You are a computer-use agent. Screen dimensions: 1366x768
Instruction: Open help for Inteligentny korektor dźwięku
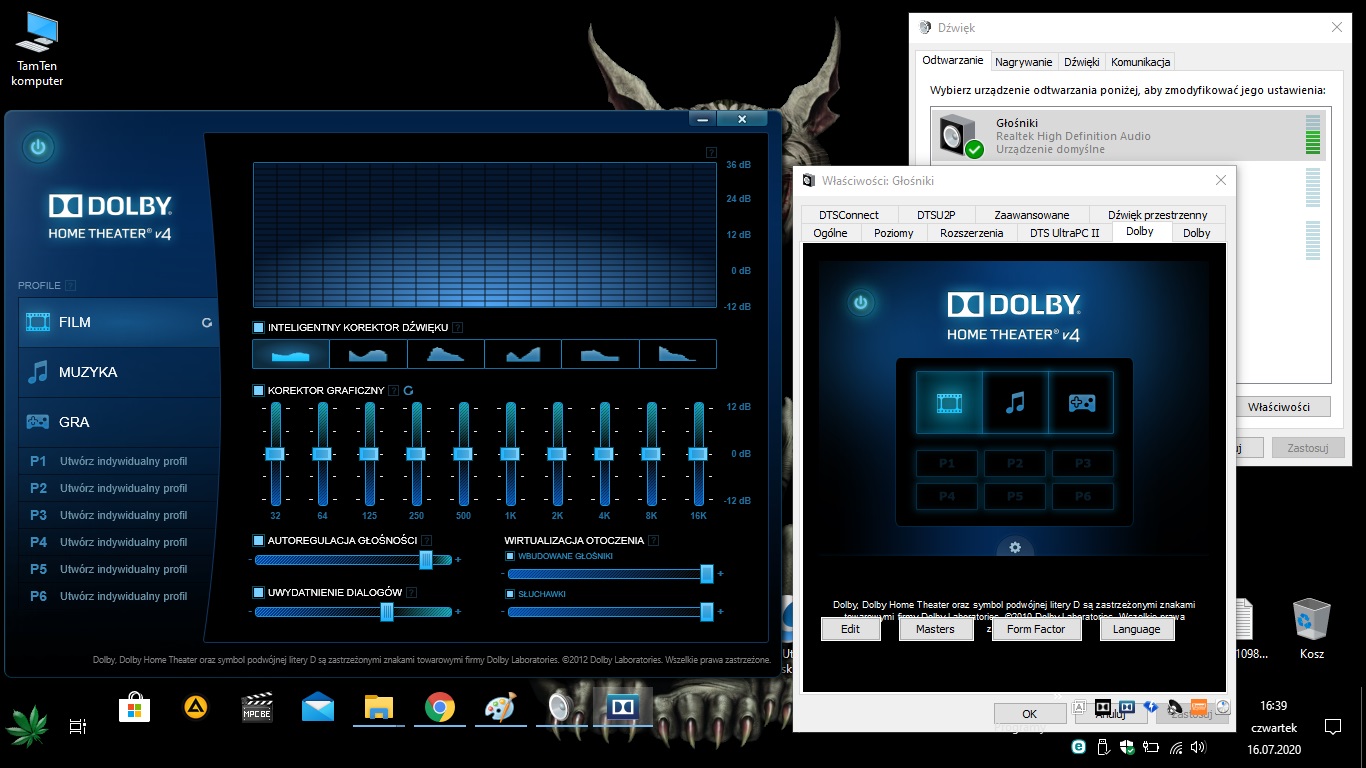457,327
